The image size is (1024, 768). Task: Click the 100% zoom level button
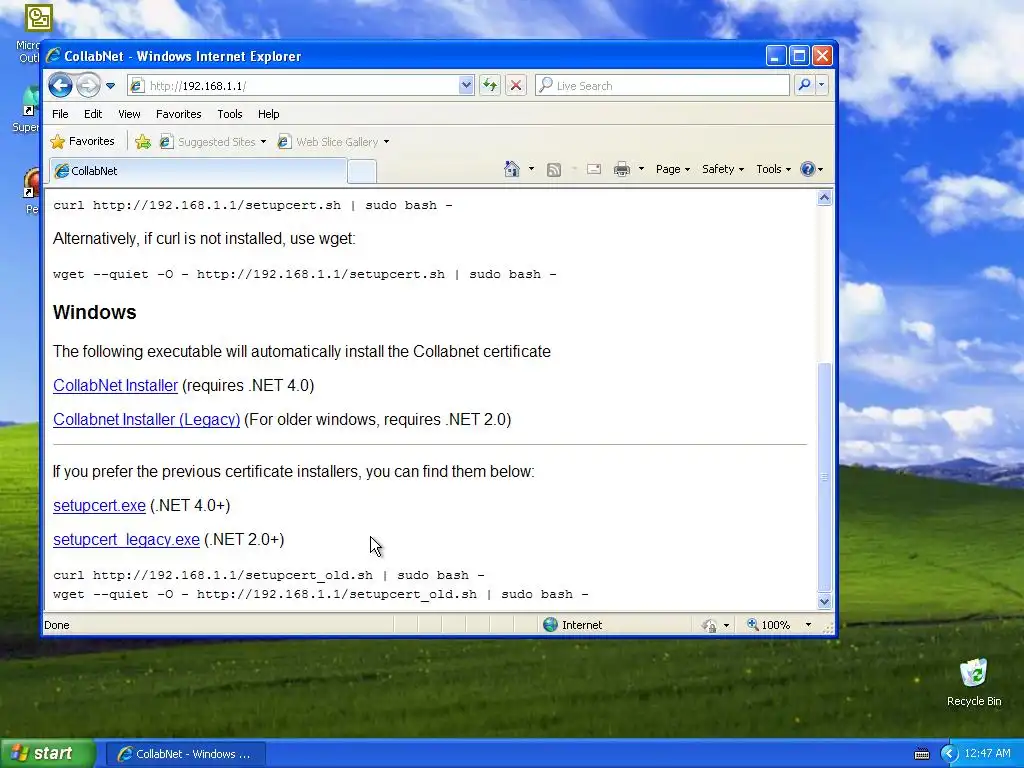pos(769,625)
